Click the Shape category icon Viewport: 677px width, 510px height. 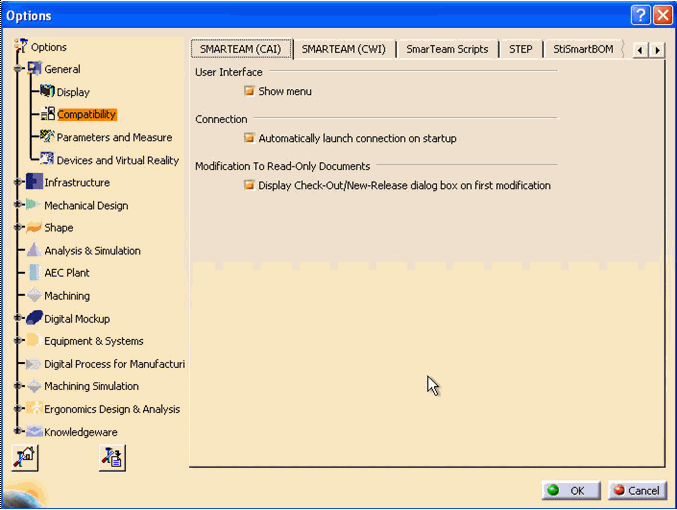(34, 228)
